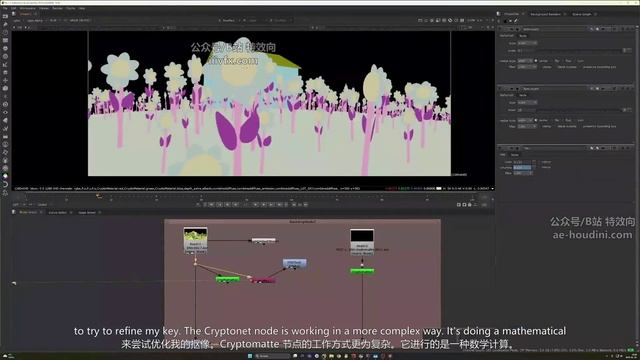Click the highlighted value field in third panel

click(x=522, y=167)
